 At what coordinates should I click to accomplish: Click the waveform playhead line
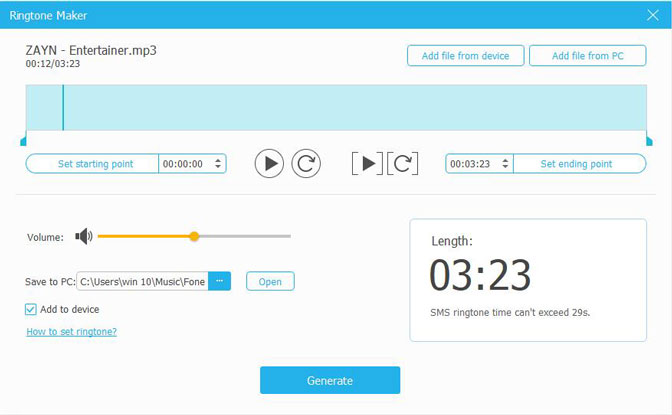tap(63, 108)
